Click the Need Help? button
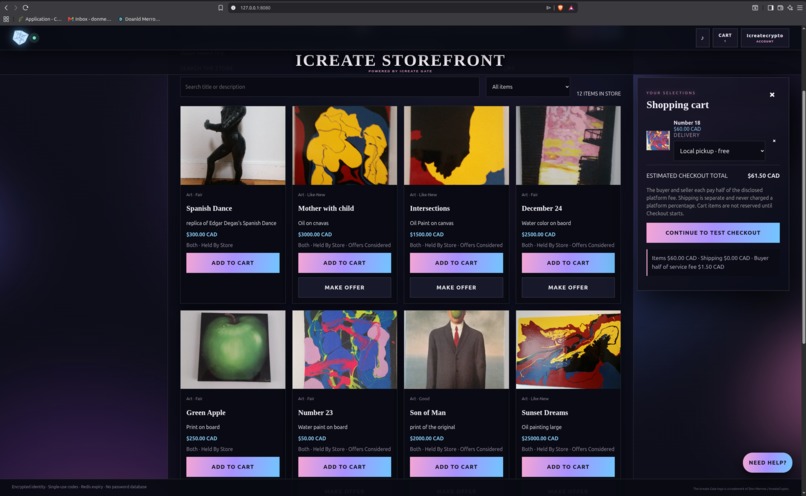 coord(767,463)
